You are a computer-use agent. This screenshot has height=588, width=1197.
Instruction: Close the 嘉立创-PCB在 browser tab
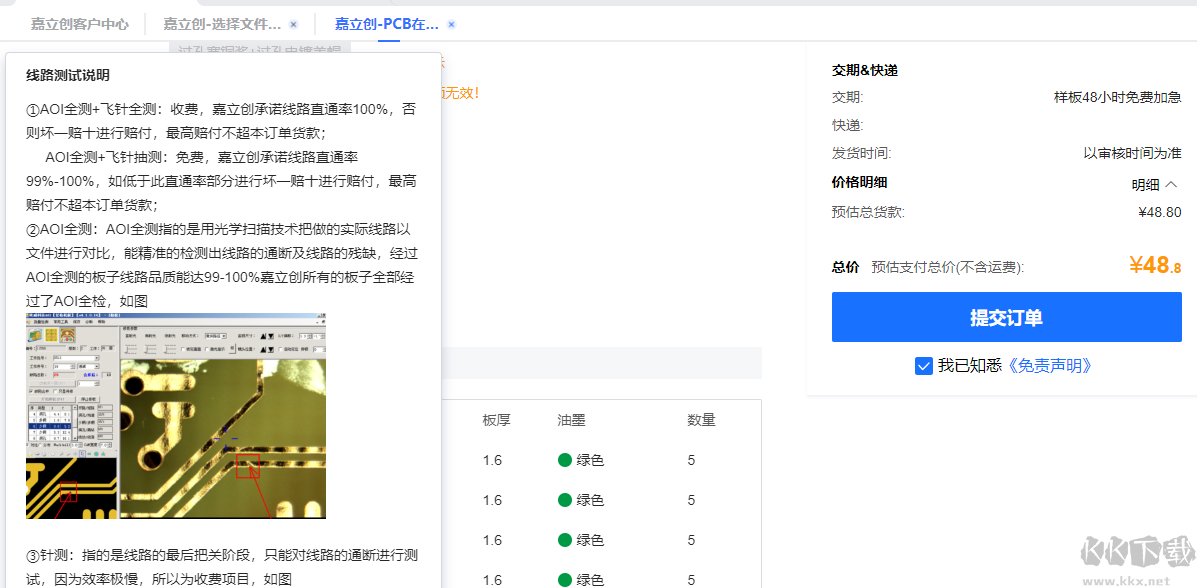[451, 22]
